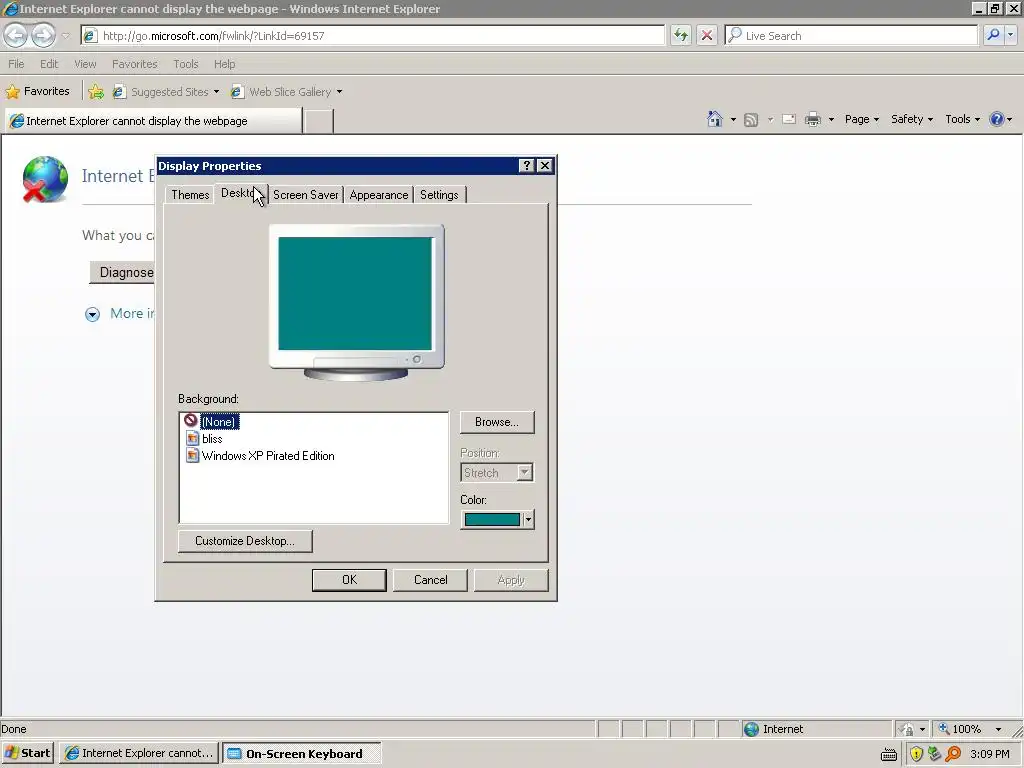This screenshot has width=1024, height=768.
Task: Click the monitor preview image
Action: tap(357, 302)
